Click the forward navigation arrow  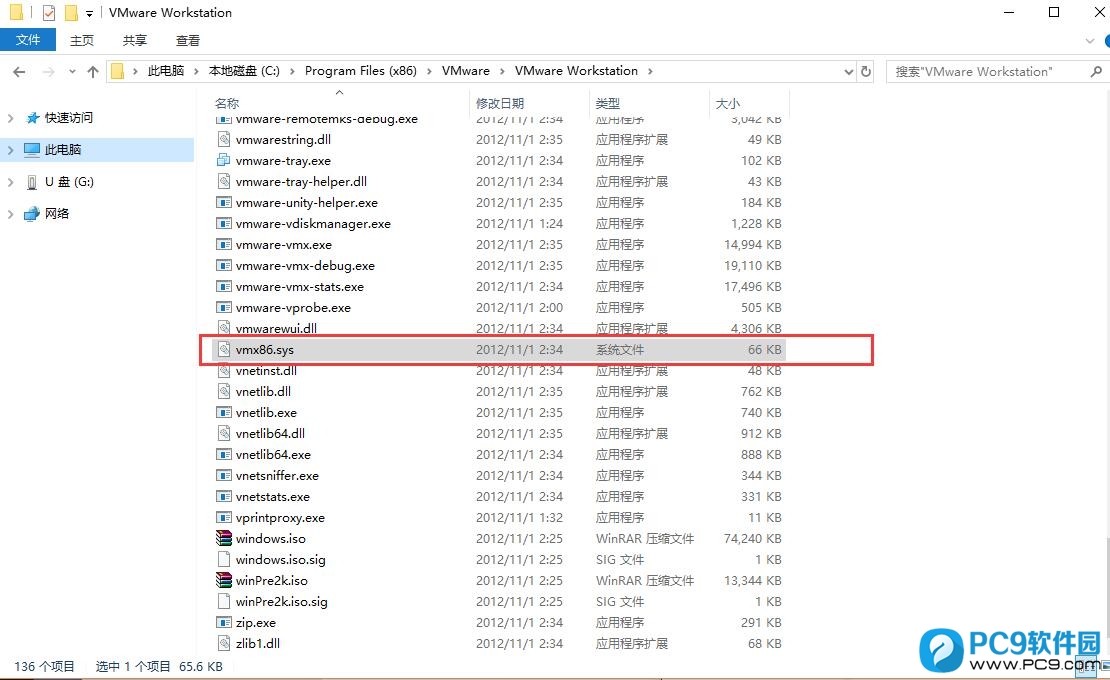tap(48, 71)
